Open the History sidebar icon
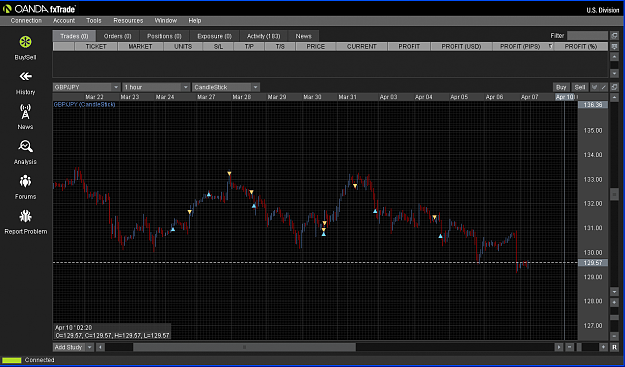Image resolution: width=625 pixels, height=367 pixels. point(26,77)
